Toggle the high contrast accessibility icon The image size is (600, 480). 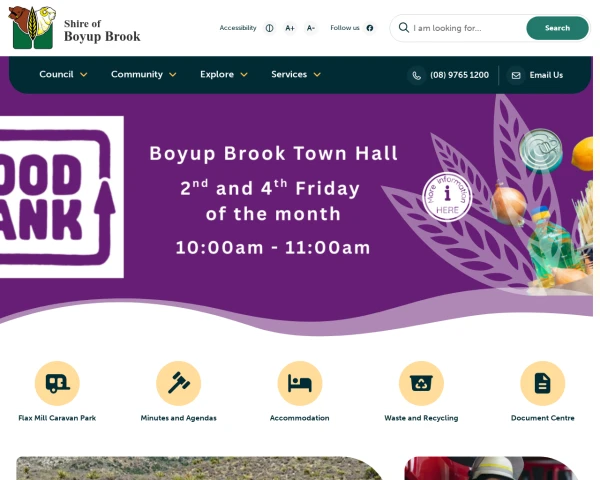(269, 28)
